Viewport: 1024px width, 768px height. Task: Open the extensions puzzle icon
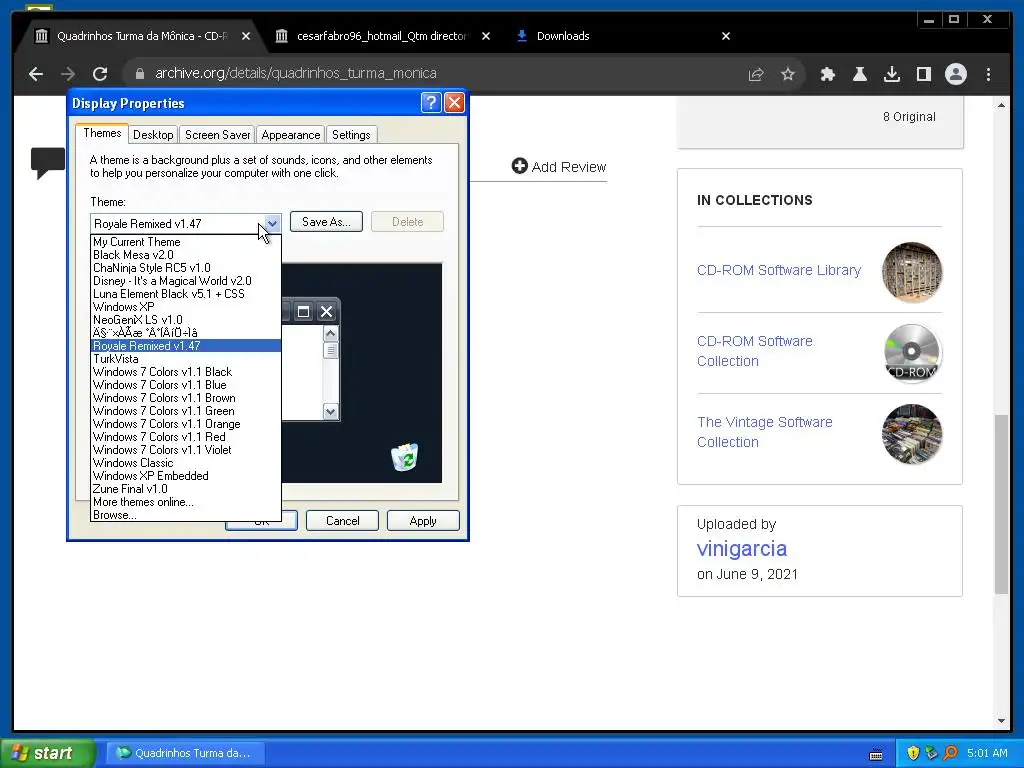tap(827, 74)
